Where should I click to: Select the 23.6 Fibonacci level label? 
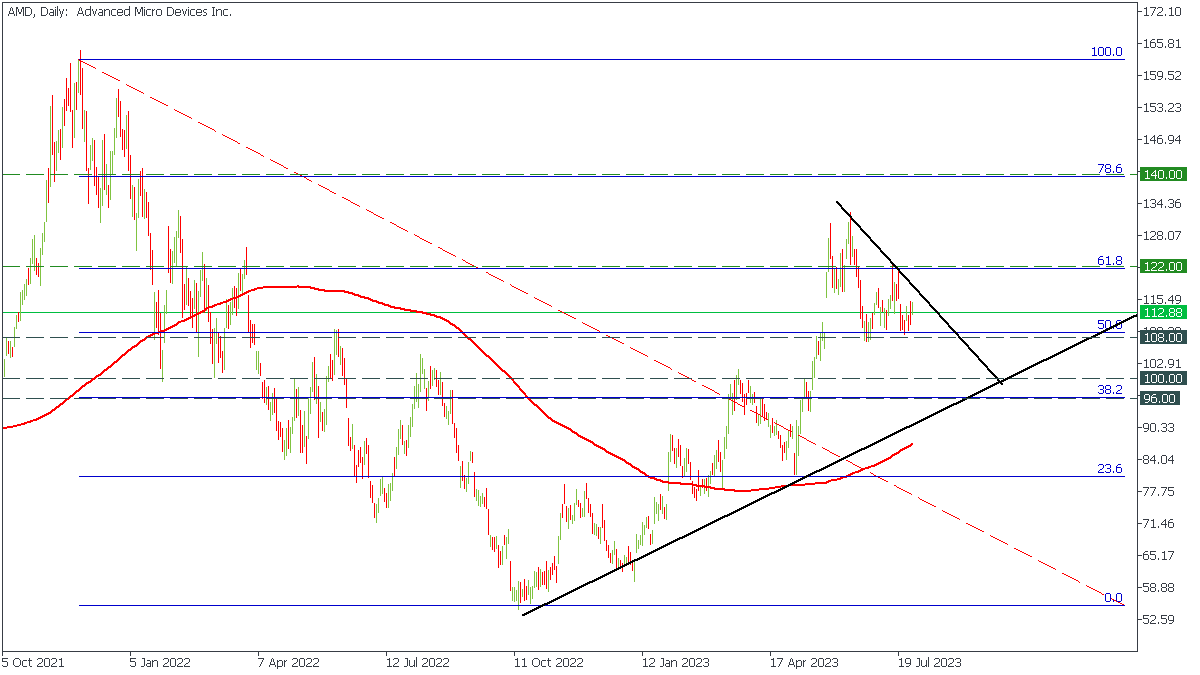(1110, 469)
